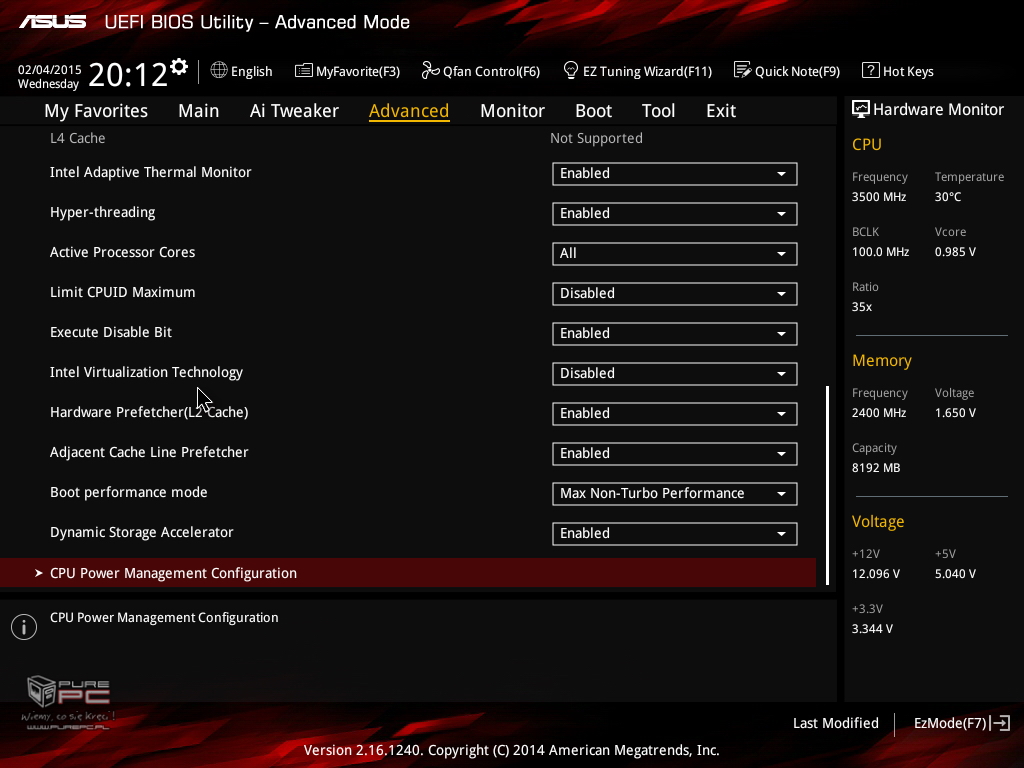This screenshot has height=768, width=1024.
Task: Select the Advanced tab
Action: (409, 111)
